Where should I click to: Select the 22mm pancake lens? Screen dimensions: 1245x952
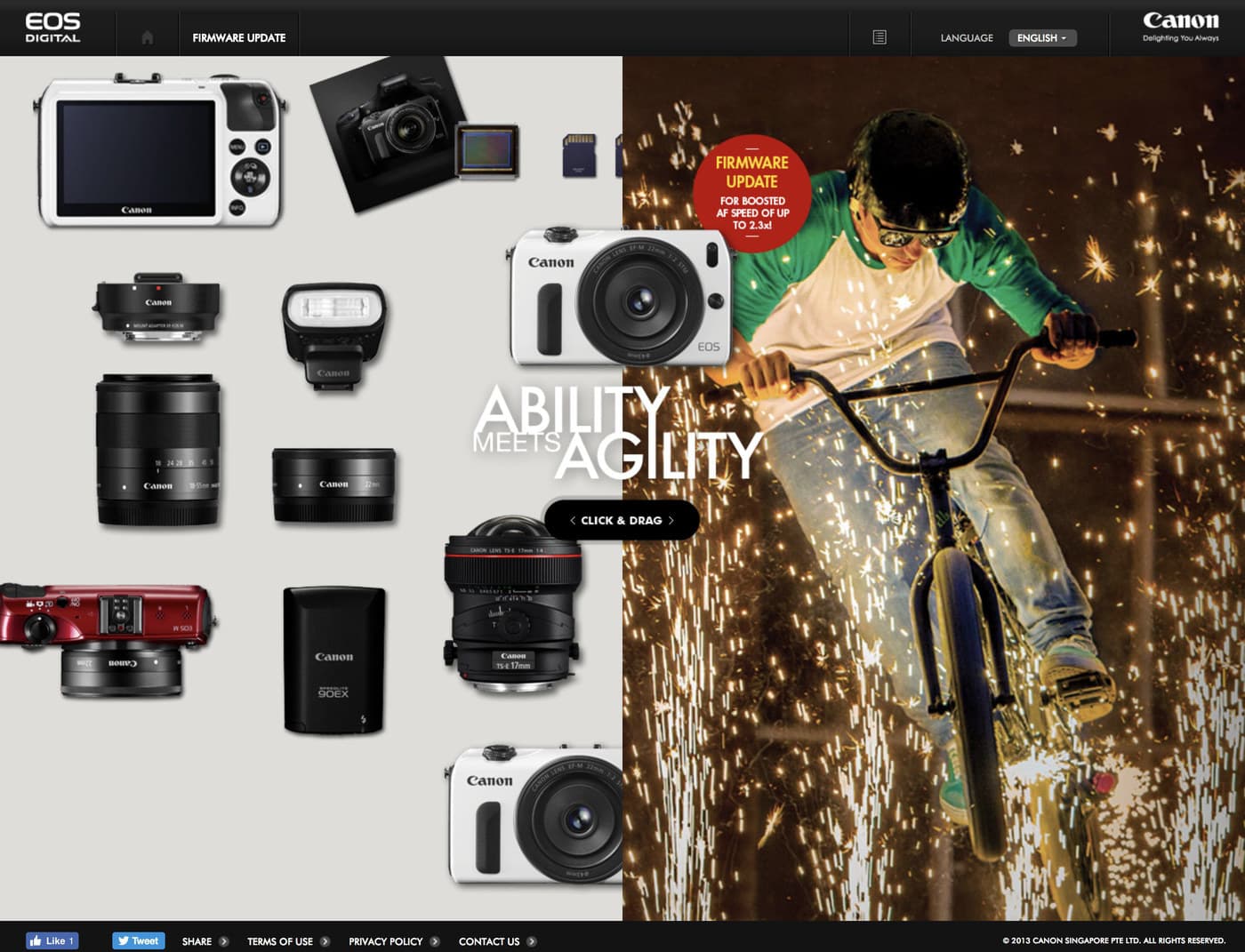(333, 485)
